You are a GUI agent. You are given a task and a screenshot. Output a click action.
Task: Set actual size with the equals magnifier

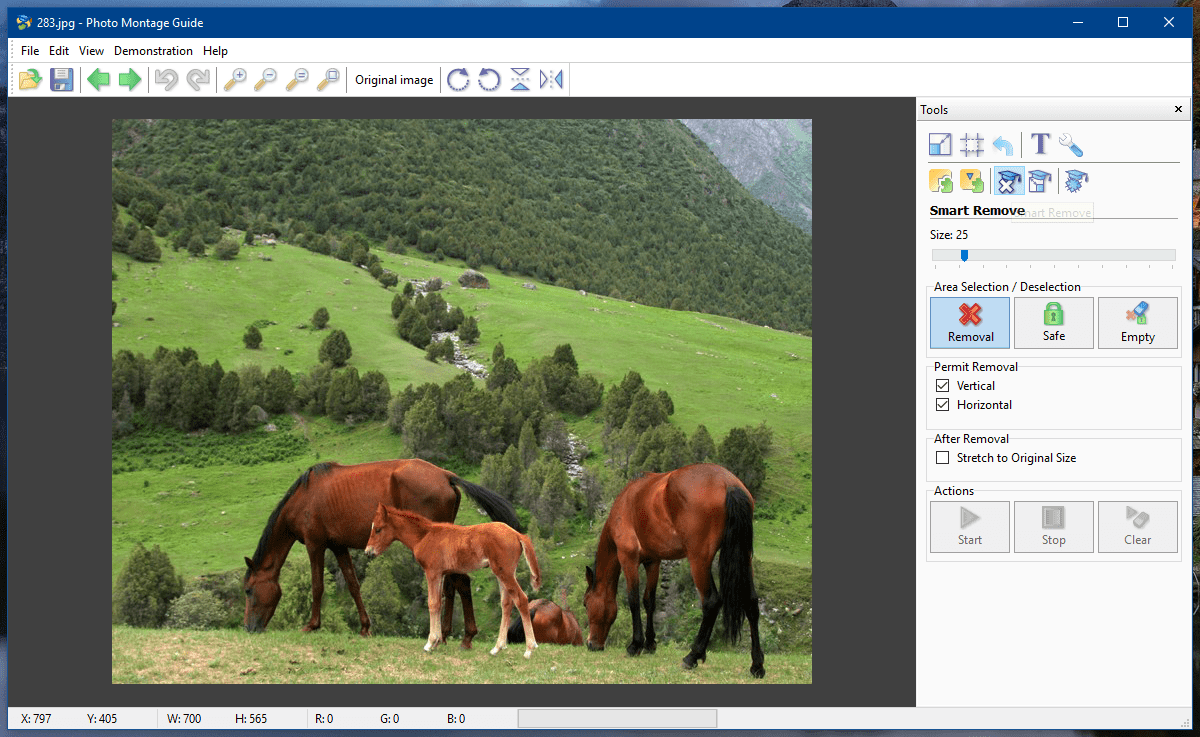click(x=297, y=80)
